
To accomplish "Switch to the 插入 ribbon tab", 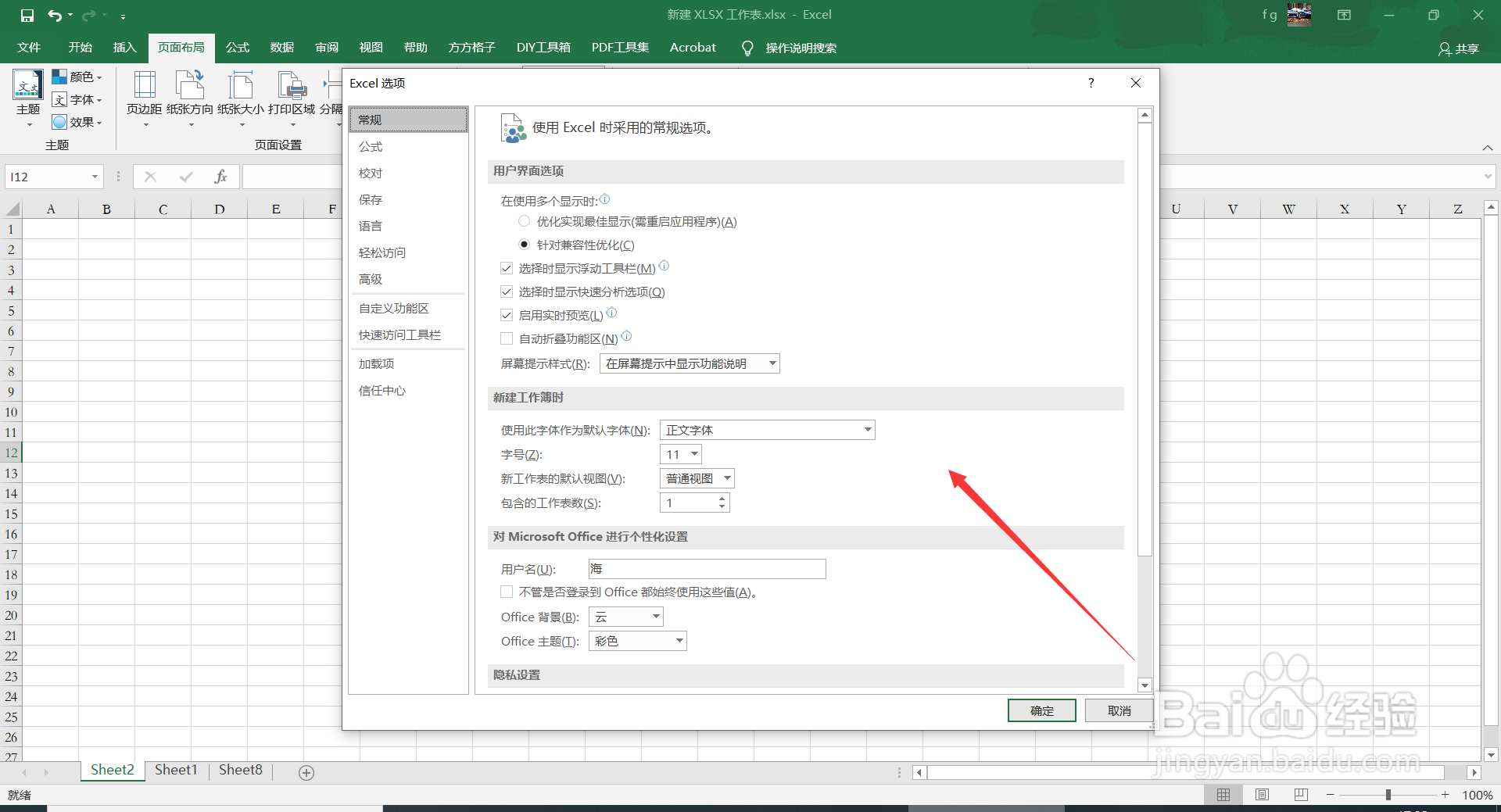I will [125, 48].
